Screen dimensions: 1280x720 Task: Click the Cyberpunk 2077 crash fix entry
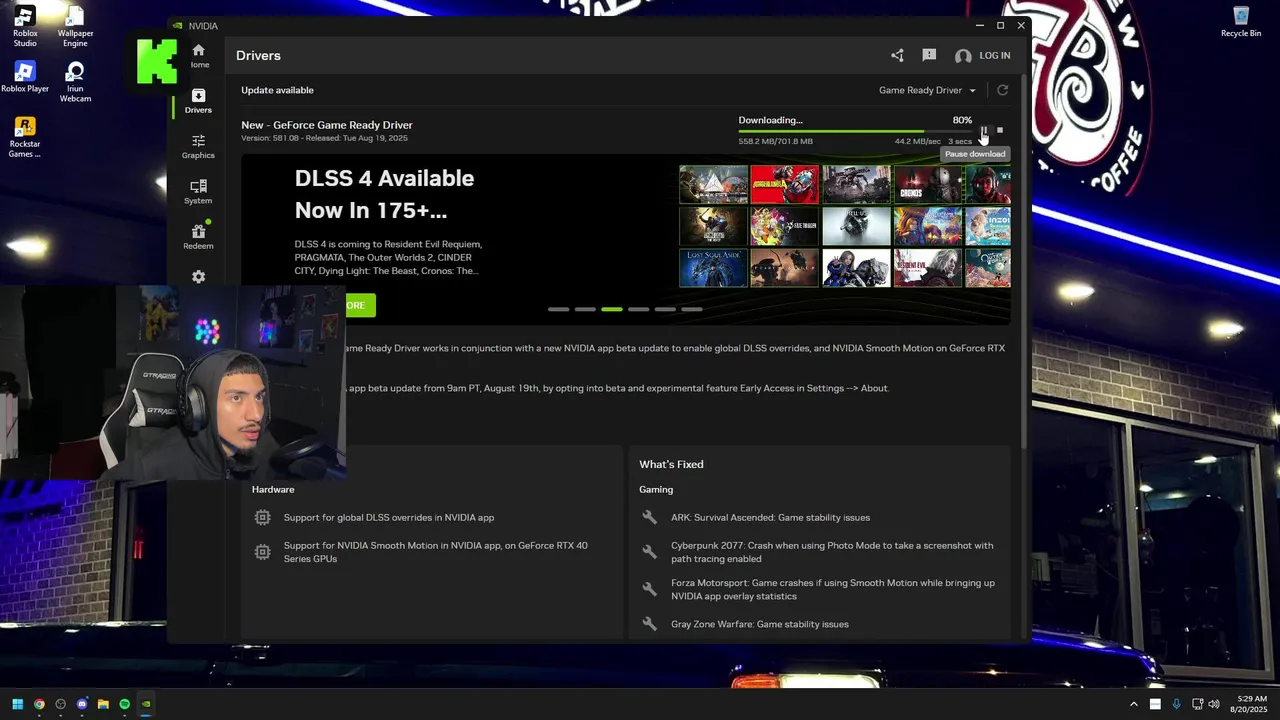point(832,552)
